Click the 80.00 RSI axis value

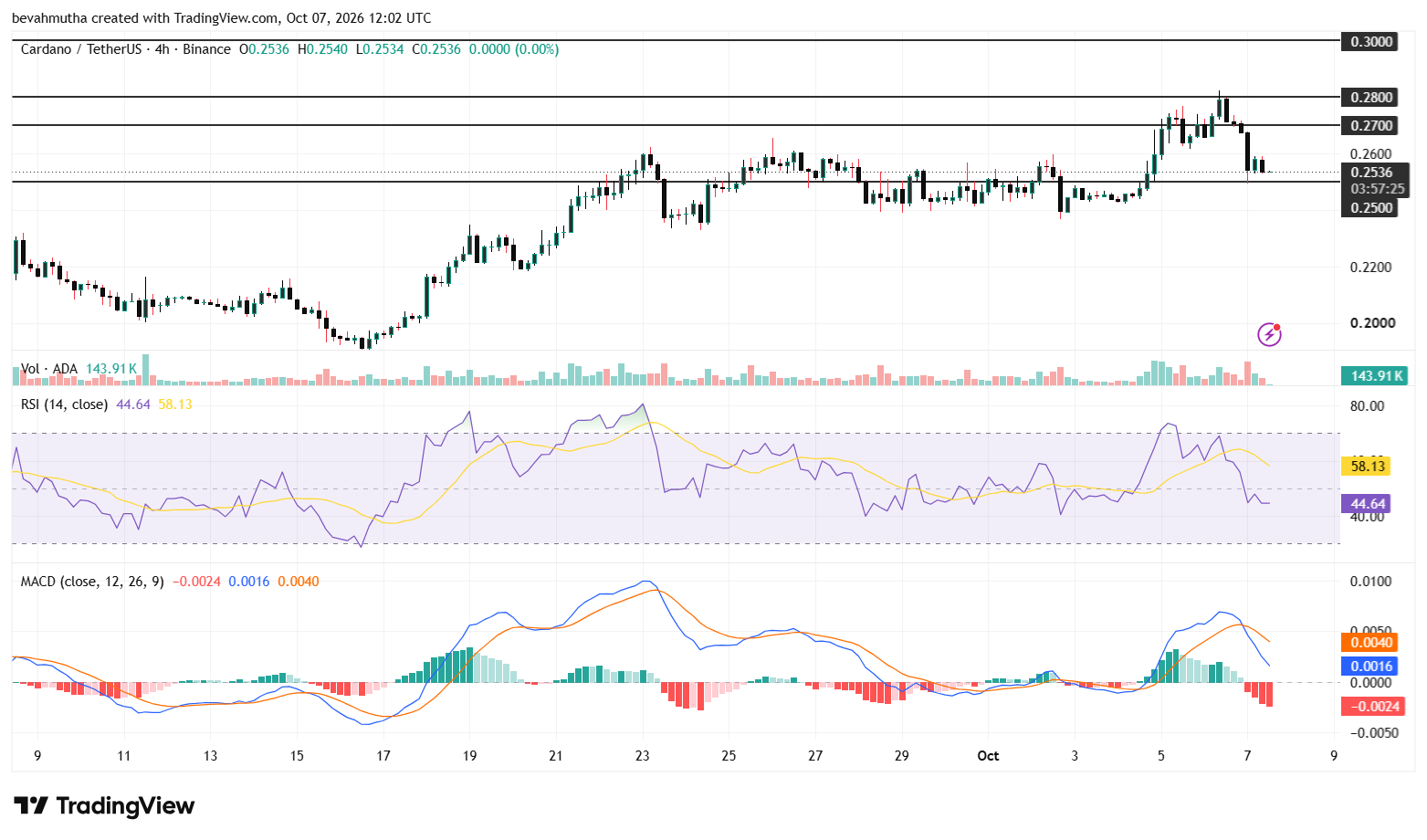point(1367,405)
